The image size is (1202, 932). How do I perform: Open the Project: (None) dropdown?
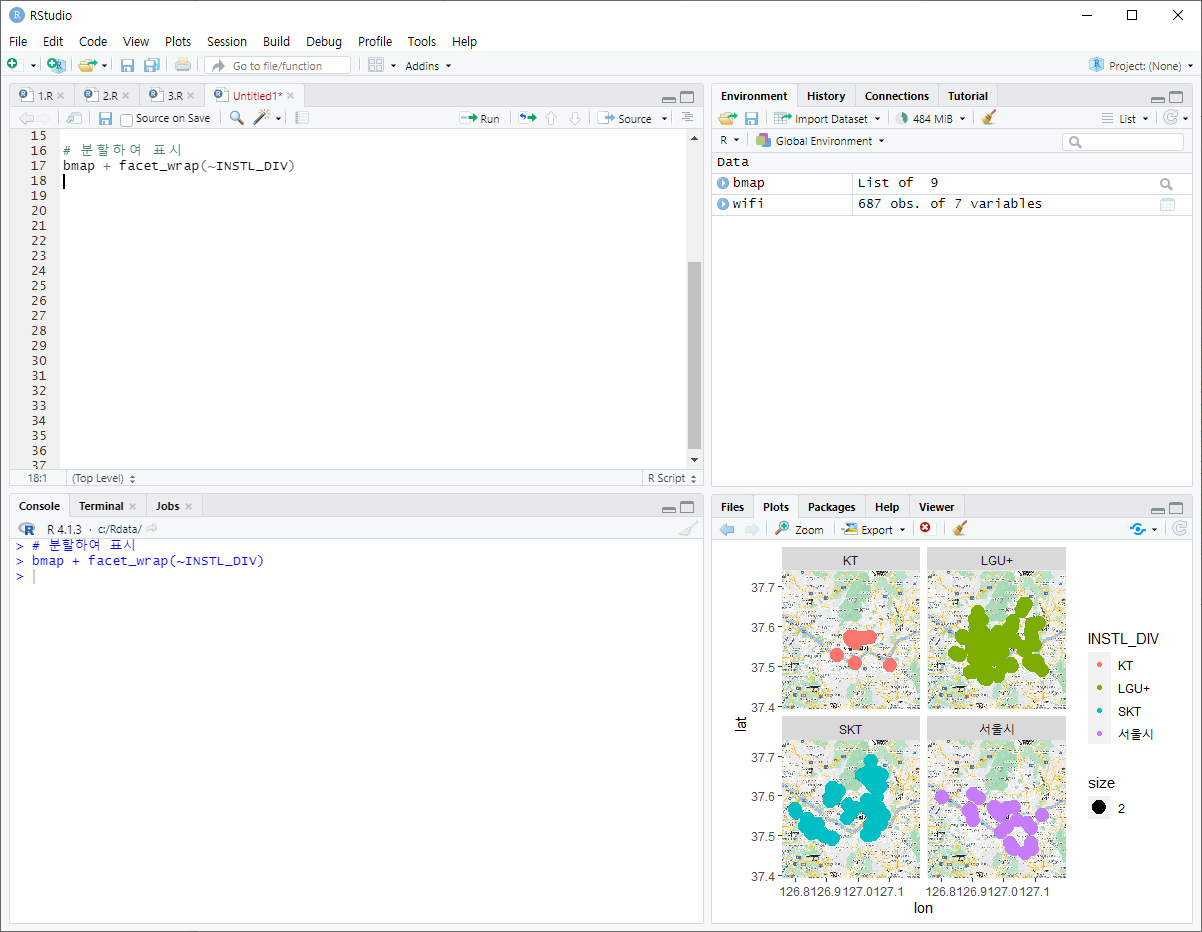(1142, 65)
